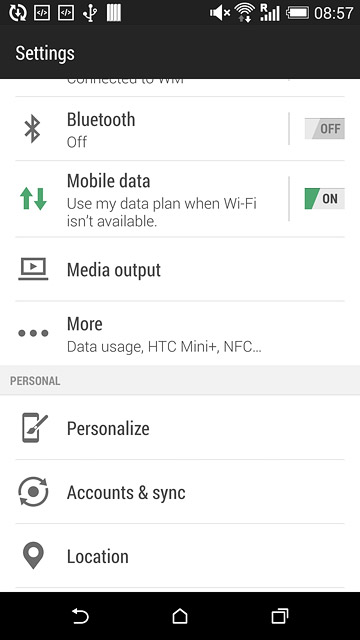The height and width of the screenshot is (640, 360).
Task: Tap the Accounts & sync circular icon
Action: pos(33,491)
